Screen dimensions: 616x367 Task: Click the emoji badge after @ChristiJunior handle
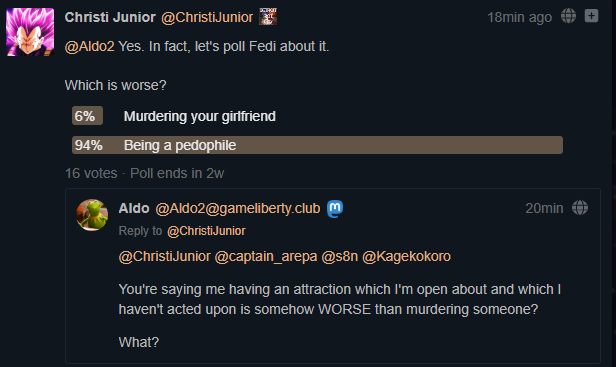[268, 17]
